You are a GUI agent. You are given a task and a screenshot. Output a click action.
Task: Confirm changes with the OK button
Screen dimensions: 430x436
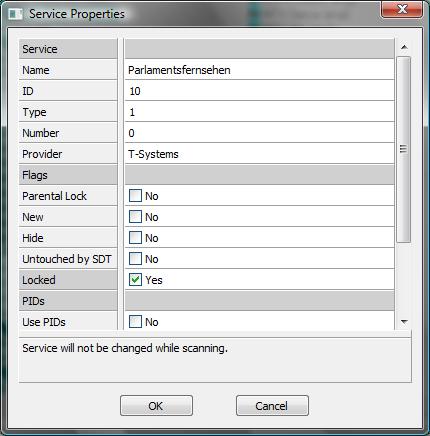(x=156, y=406)
